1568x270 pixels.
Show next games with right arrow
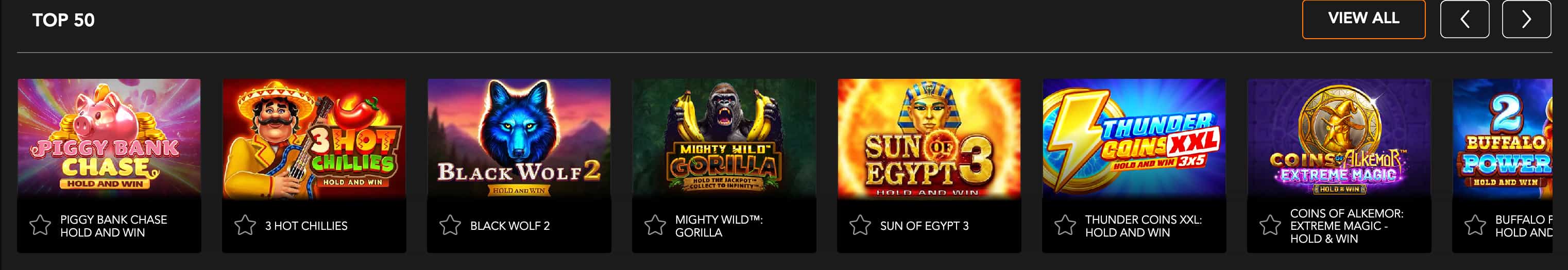click(1526, 20)
